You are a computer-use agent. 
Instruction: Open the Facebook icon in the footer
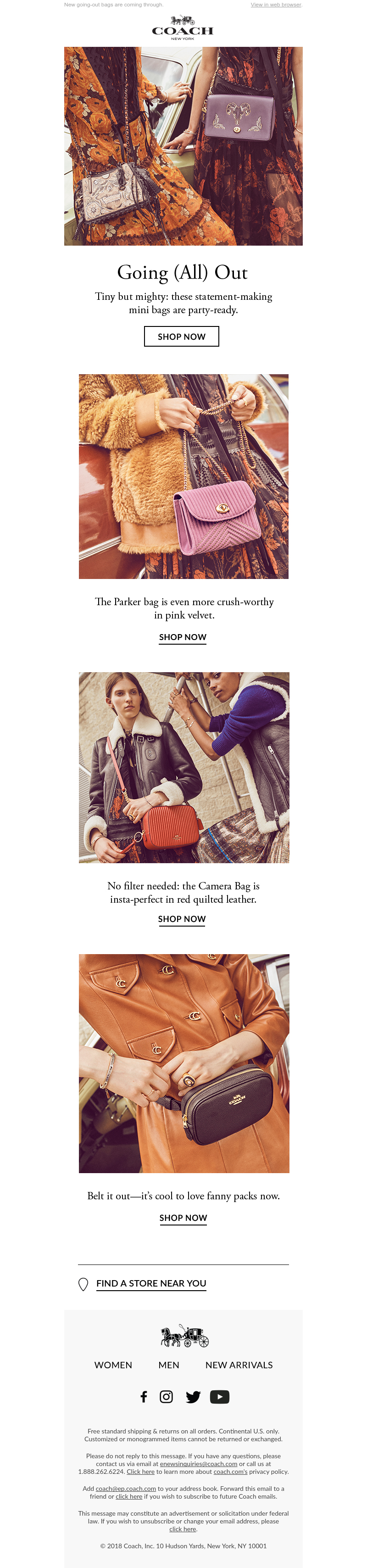coord(144,1396)
